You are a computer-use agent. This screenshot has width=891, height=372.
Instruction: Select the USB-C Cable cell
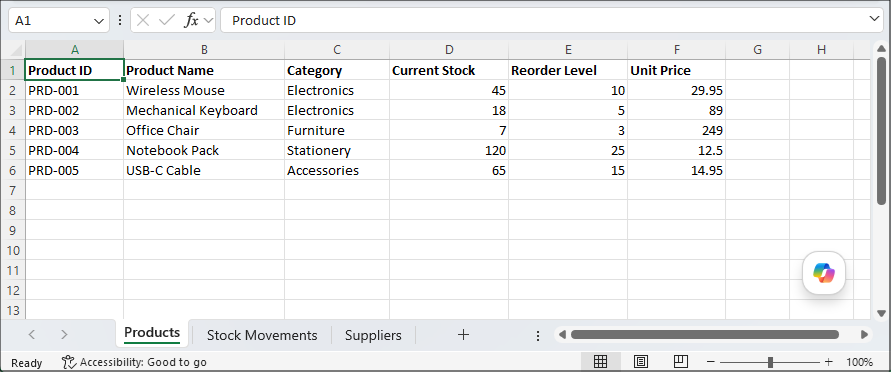[x=204, y=170]
